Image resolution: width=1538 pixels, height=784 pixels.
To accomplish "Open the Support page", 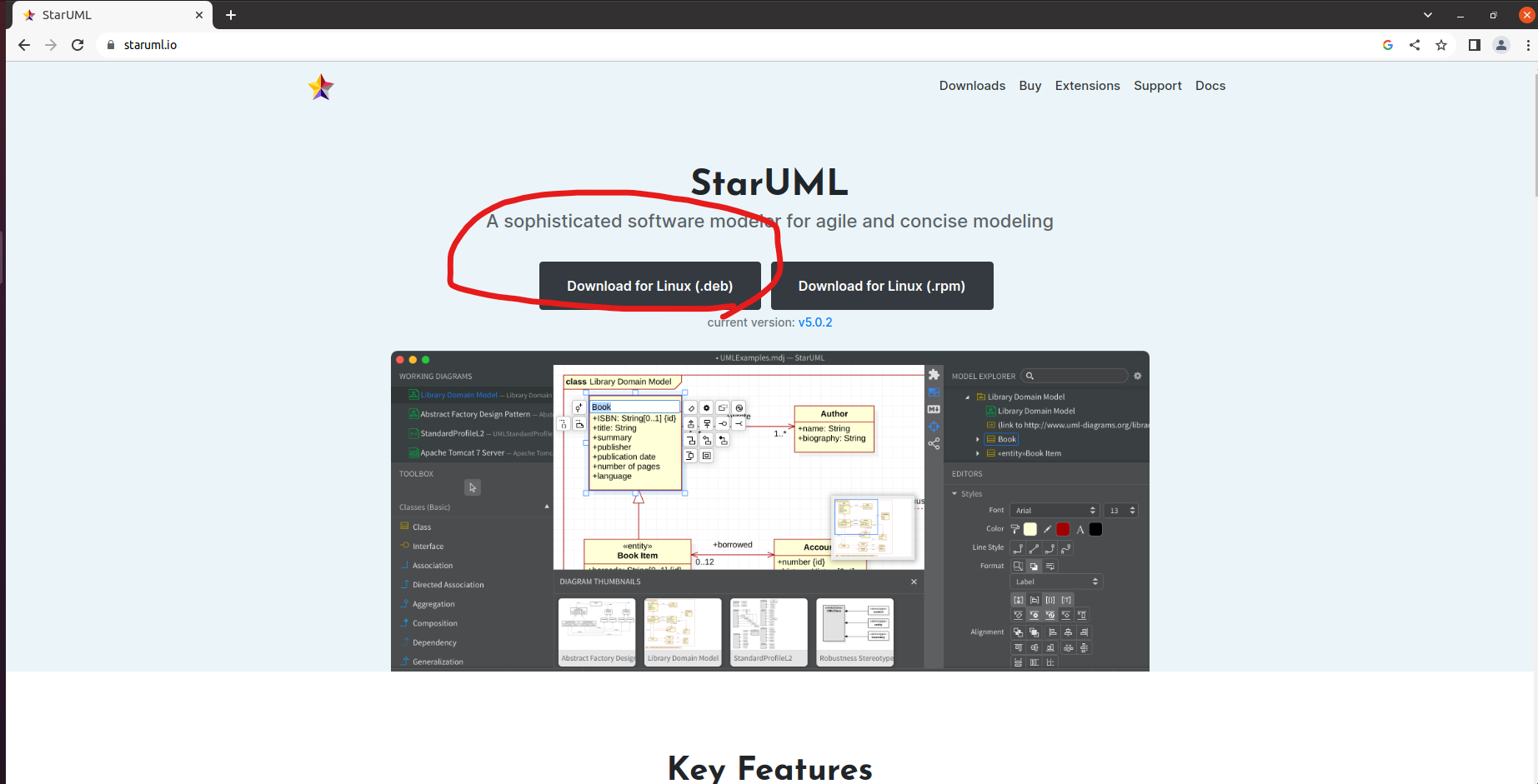I will [x=1158, y=86].
